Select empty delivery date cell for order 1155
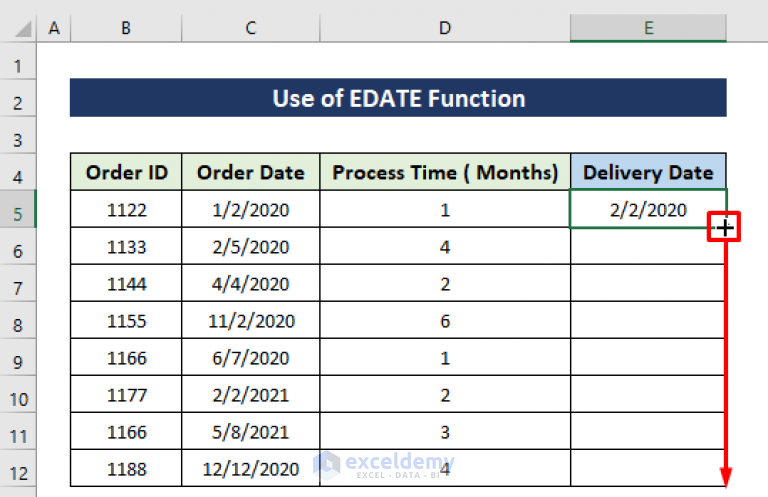The image size is (768, 497). tap(648, 321)
